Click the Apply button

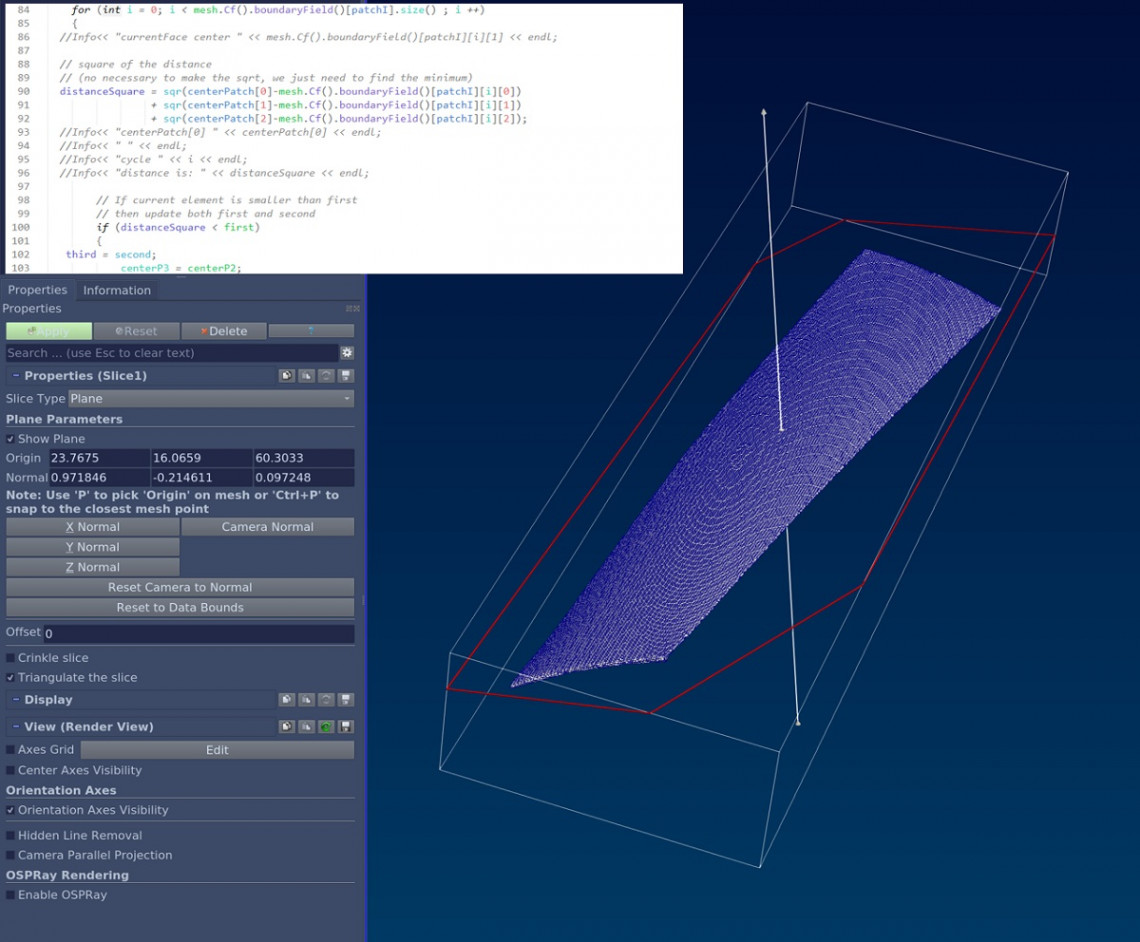coord(49,331)
